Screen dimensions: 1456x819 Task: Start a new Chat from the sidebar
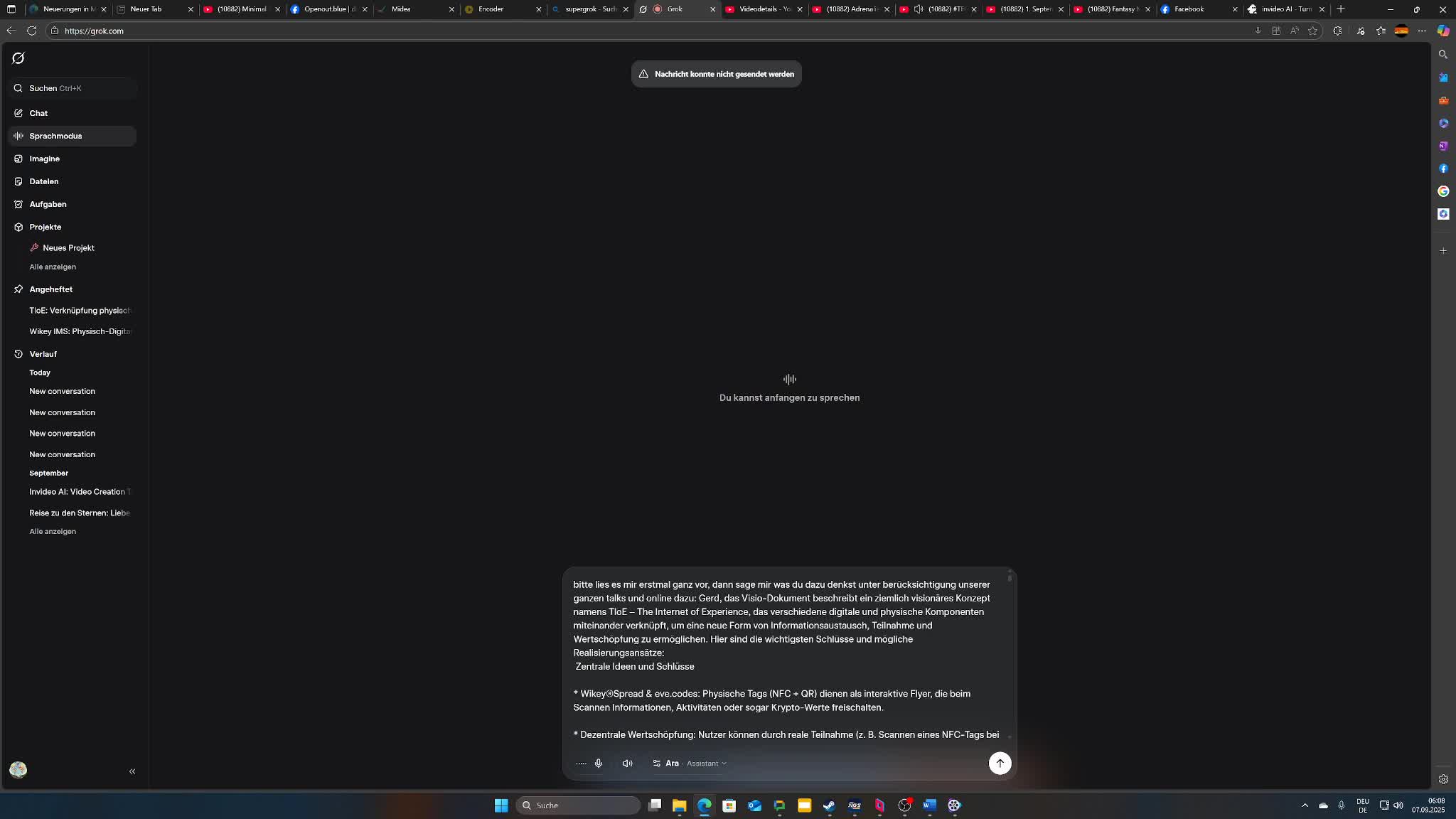(x=38, y=113)
